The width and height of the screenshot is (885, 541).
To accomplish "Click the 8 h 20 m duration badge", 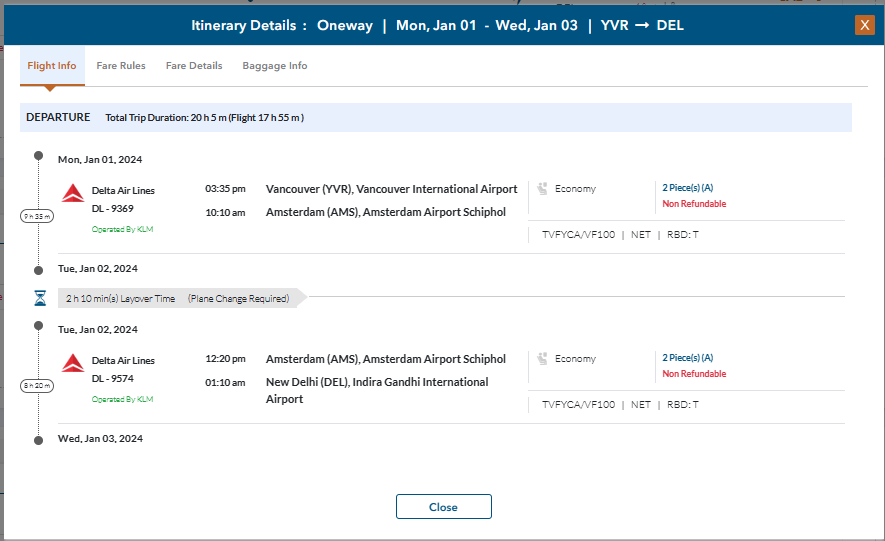I will pyautogui.click(x=38, y=386).
